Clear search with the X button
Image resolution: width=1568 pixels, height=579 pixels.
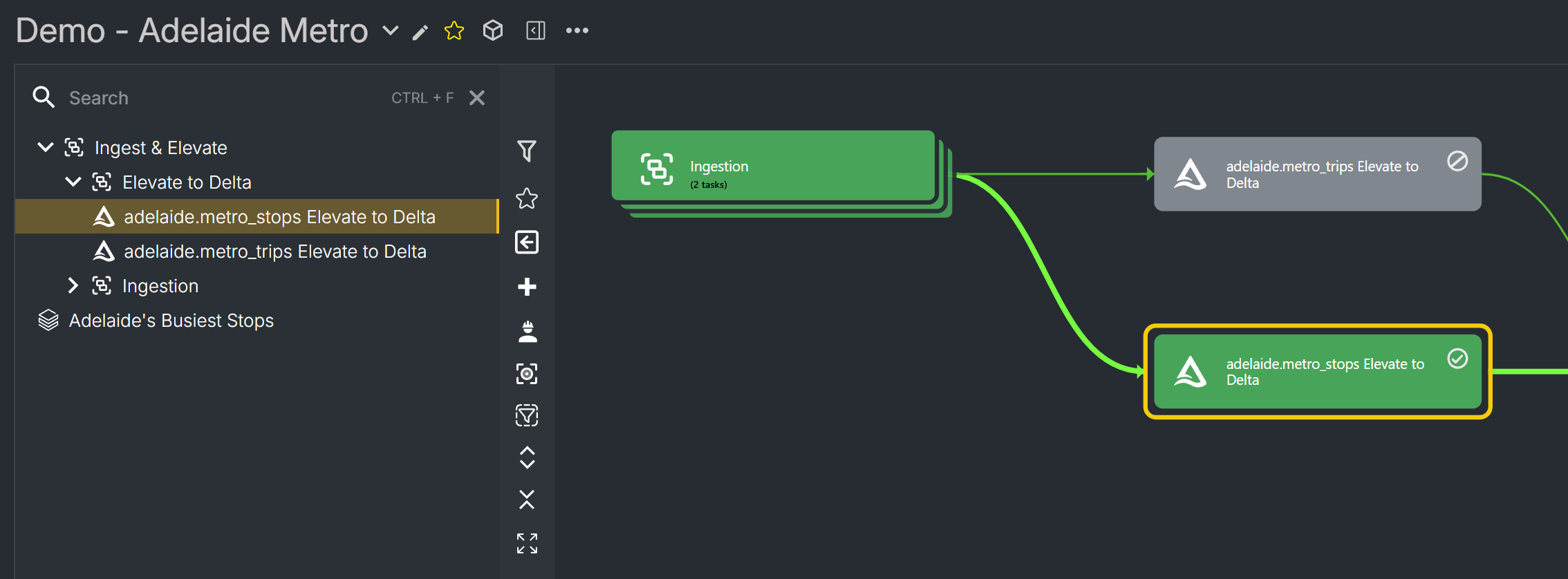[477, 98]
